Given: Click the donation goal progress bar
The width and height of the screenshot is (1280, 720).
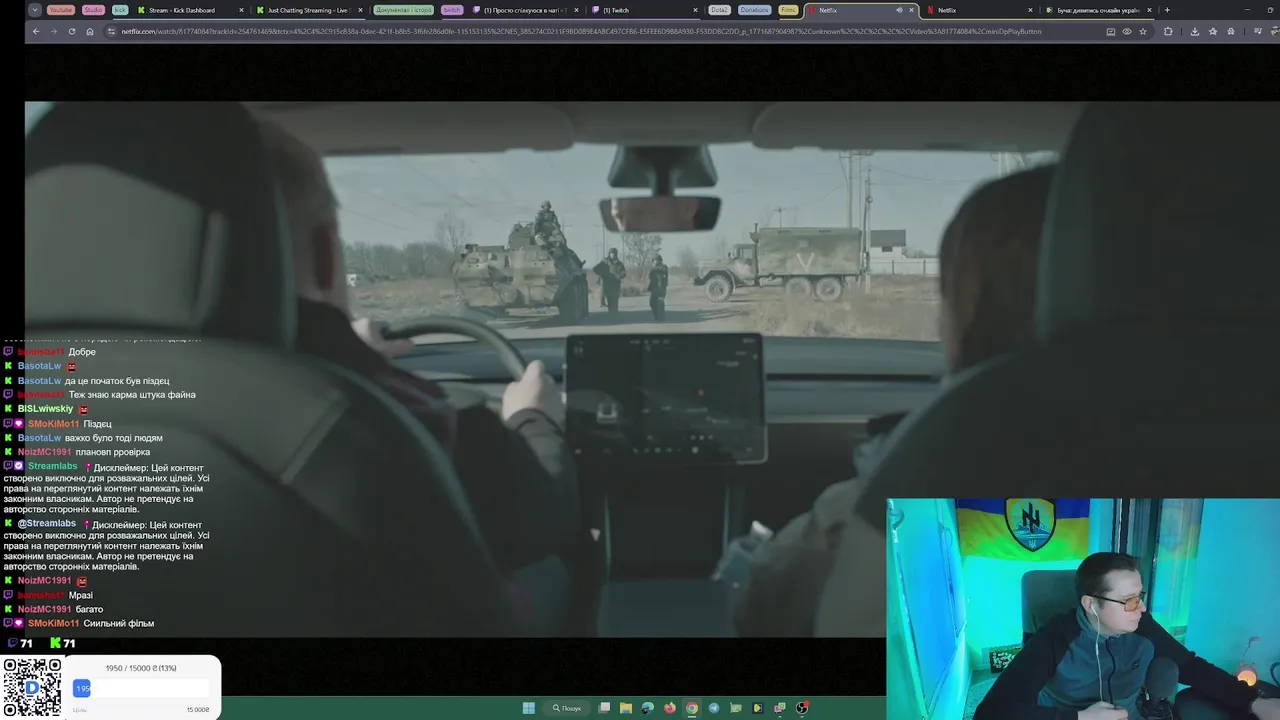Looking at the screenshot, I should pyautogui.click(x=140, y=688).
